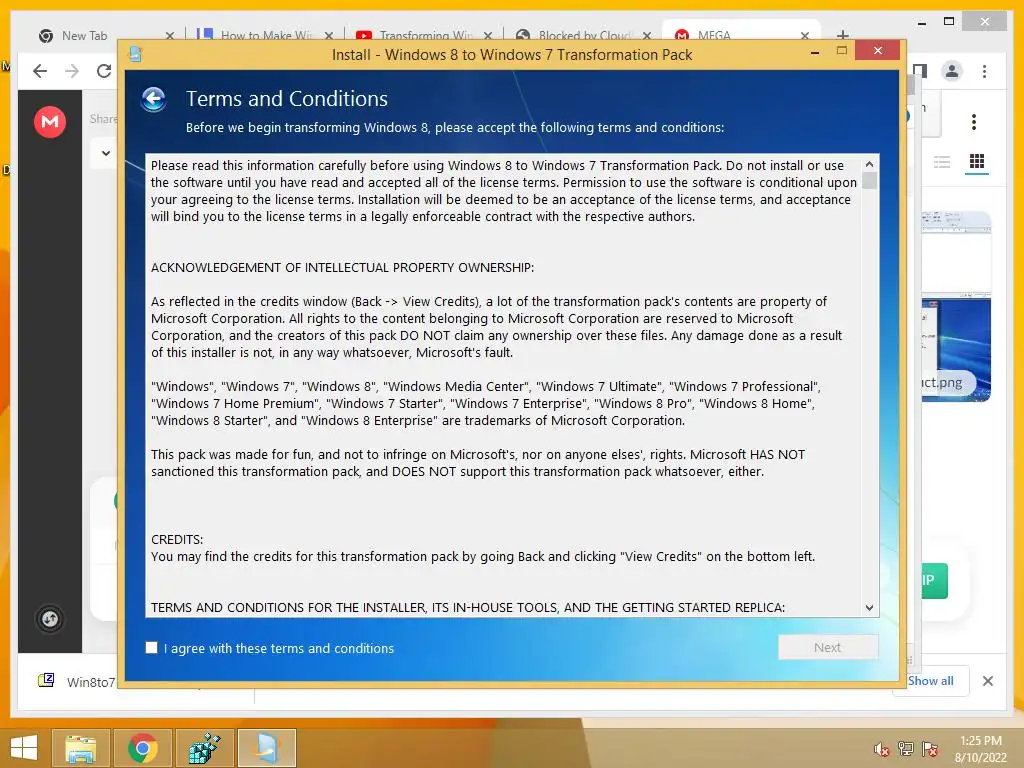Click the muted volume tray icon

[882, 749]
